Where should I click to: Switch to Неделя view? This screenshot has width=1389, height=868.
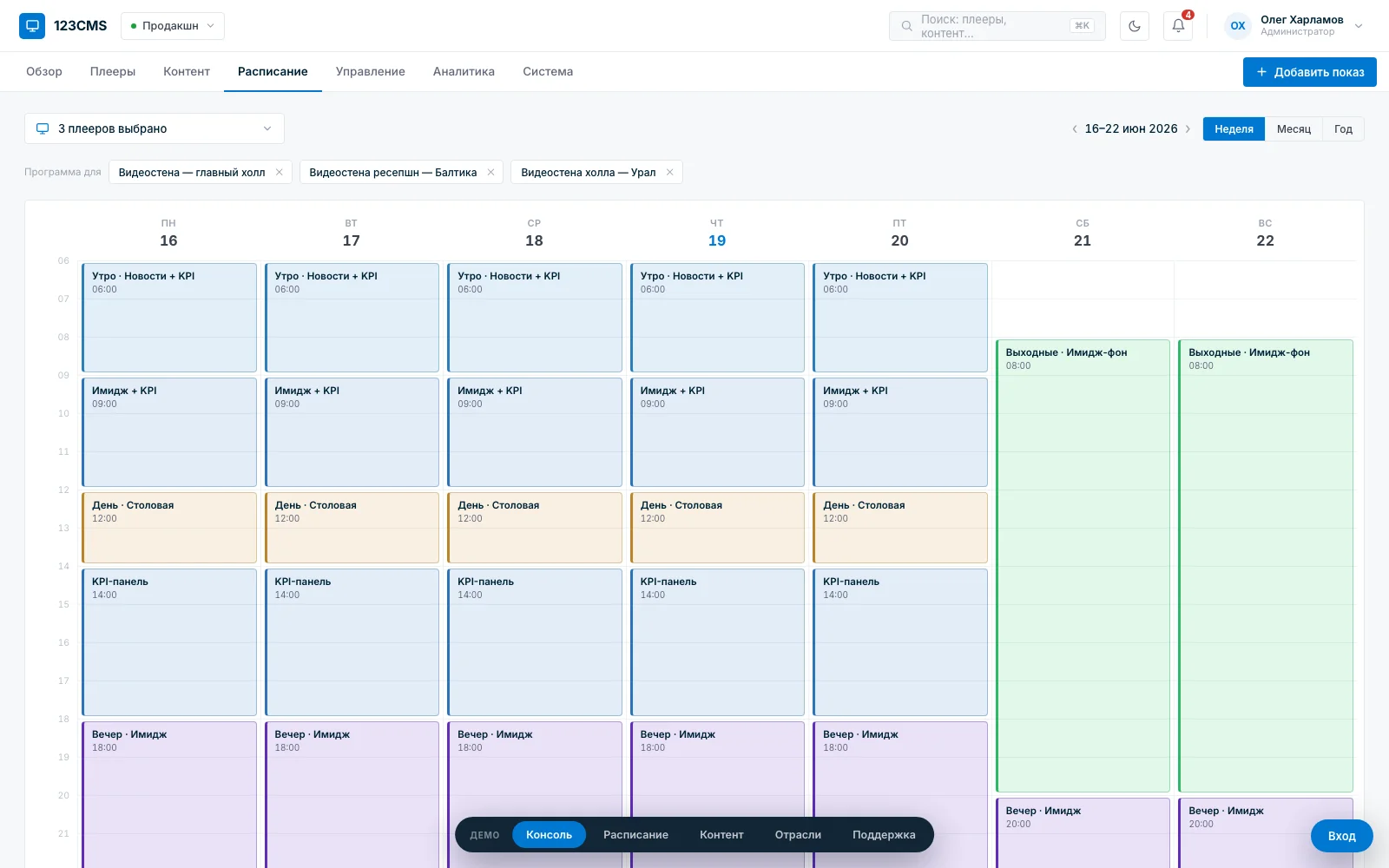click(1234, 128)
